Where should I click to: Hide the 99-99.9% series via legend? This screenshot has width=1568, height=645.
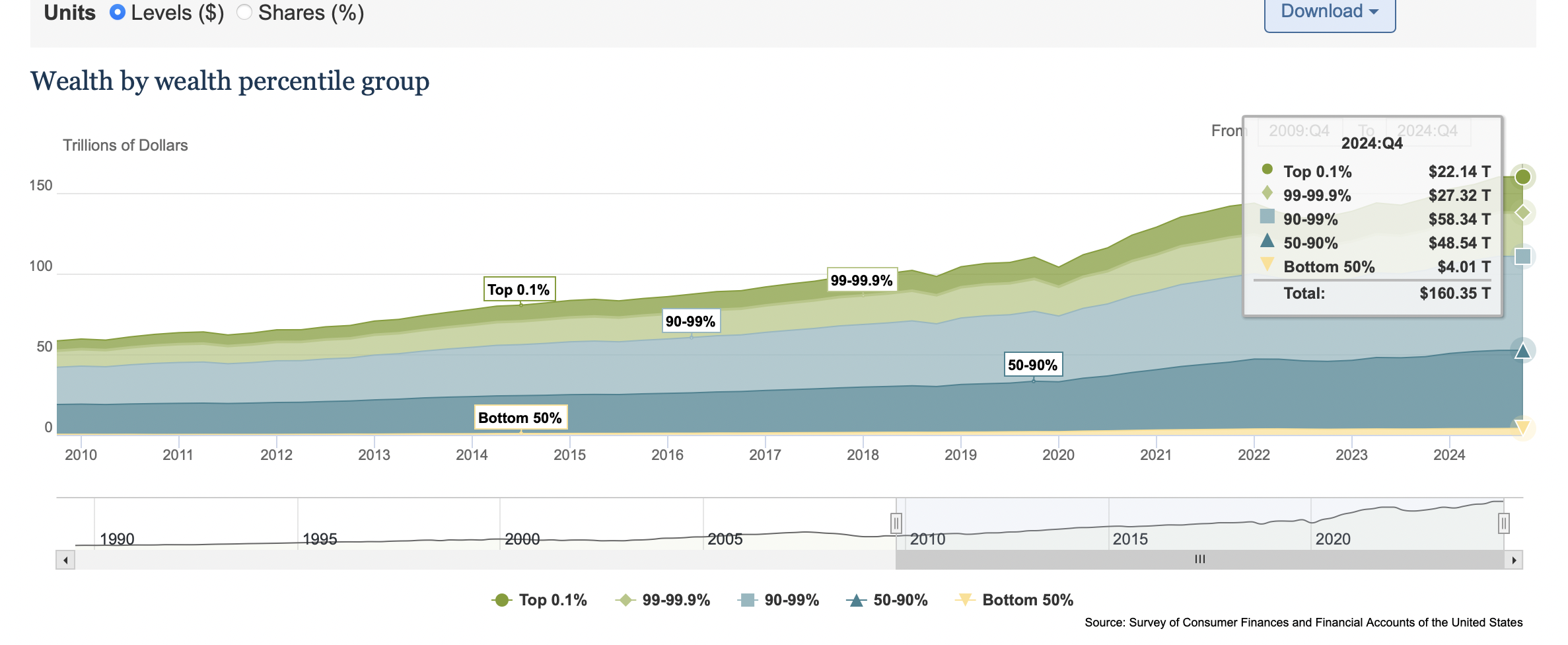click(662, 600)
